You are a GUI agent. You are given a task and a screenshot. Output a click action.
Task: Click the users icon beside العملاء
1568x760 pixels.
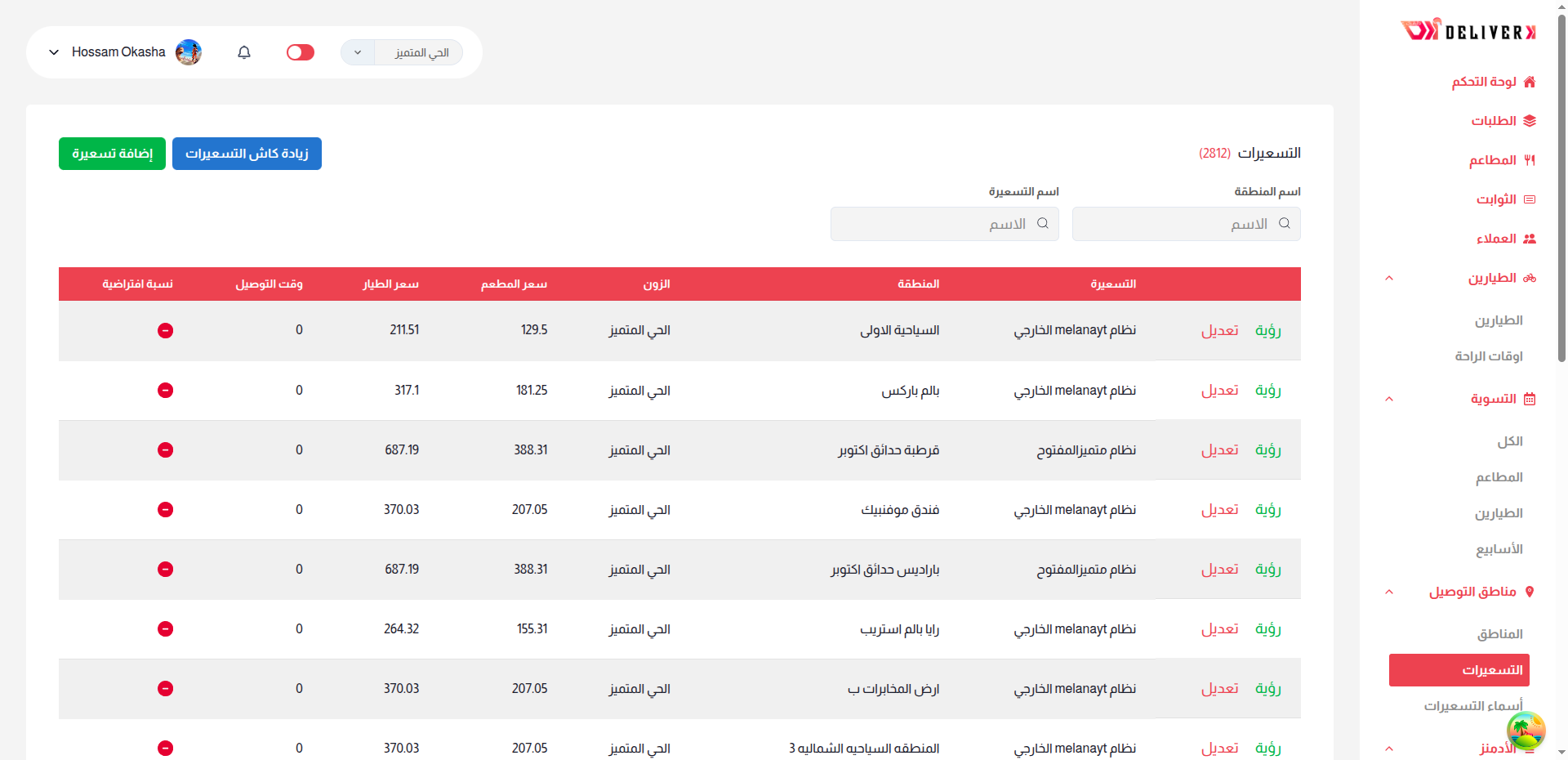[1530, 239]
